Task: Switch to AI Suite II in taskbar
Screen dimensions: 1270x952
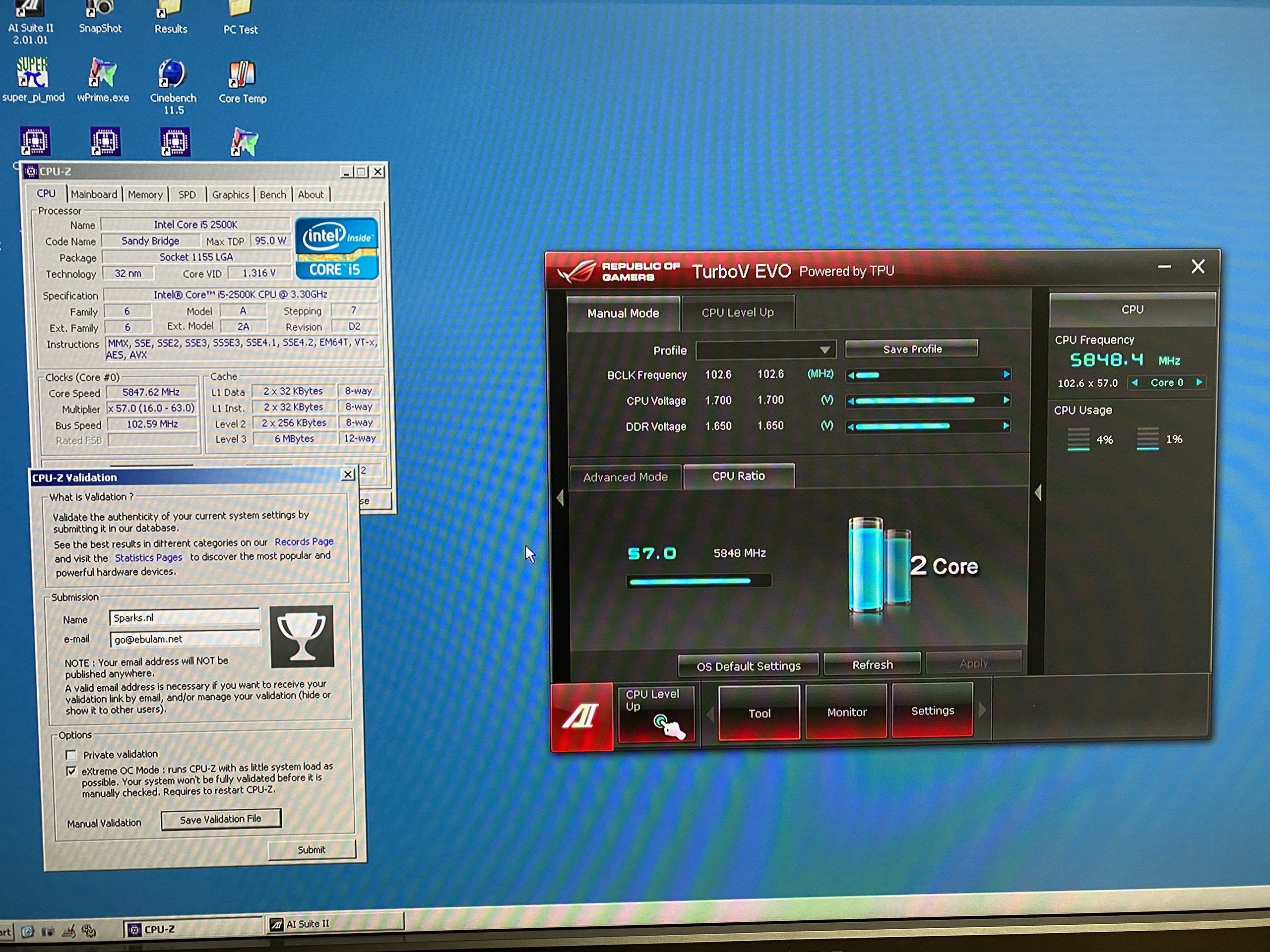Action: click(336, 924)
